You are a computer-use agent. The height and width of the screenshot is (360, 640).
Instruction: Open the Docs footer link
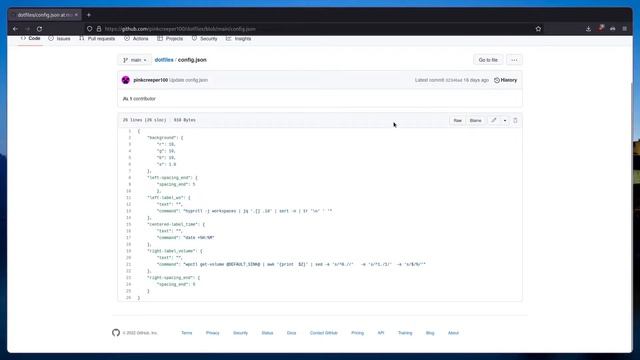coord(291,333)
